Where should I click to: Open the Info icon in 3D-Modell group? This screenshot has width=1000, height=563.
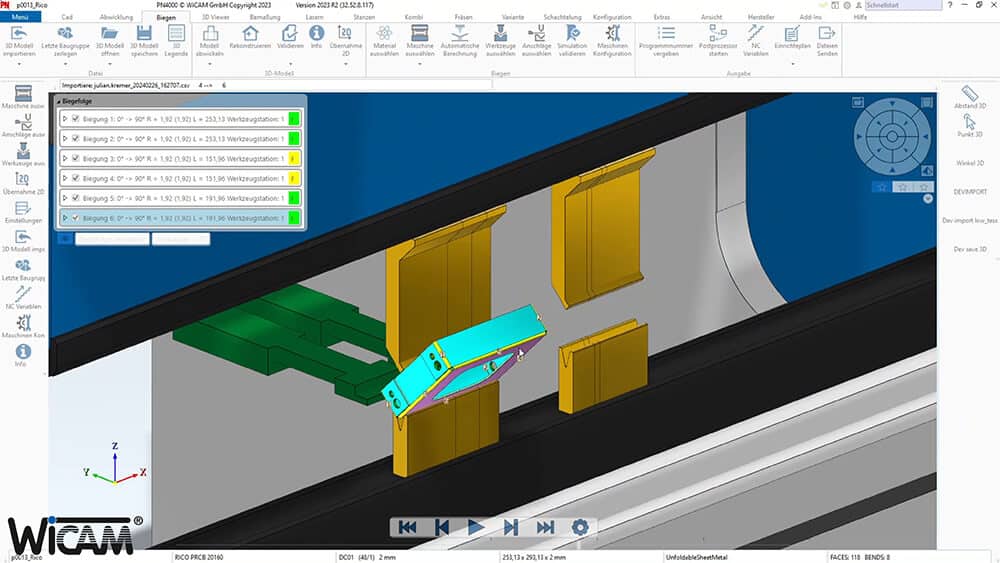(x=316, y=33)
